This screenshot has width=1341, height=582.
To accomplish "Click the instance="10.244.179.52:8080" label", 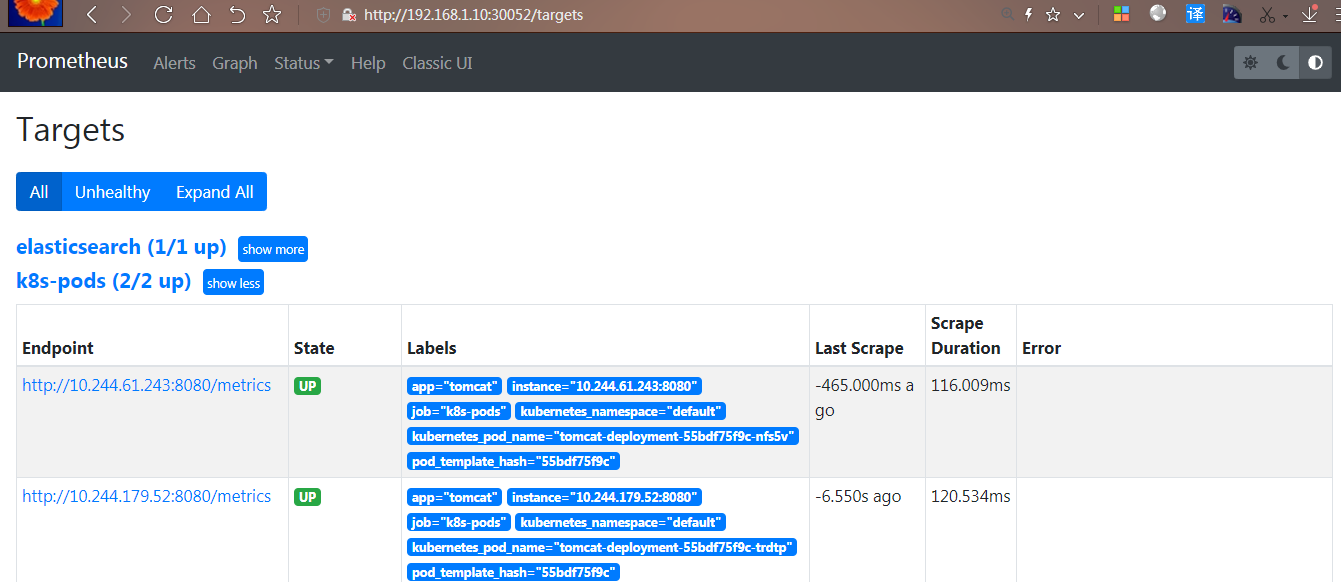I will pyautogui.click(x=604, y=497).
